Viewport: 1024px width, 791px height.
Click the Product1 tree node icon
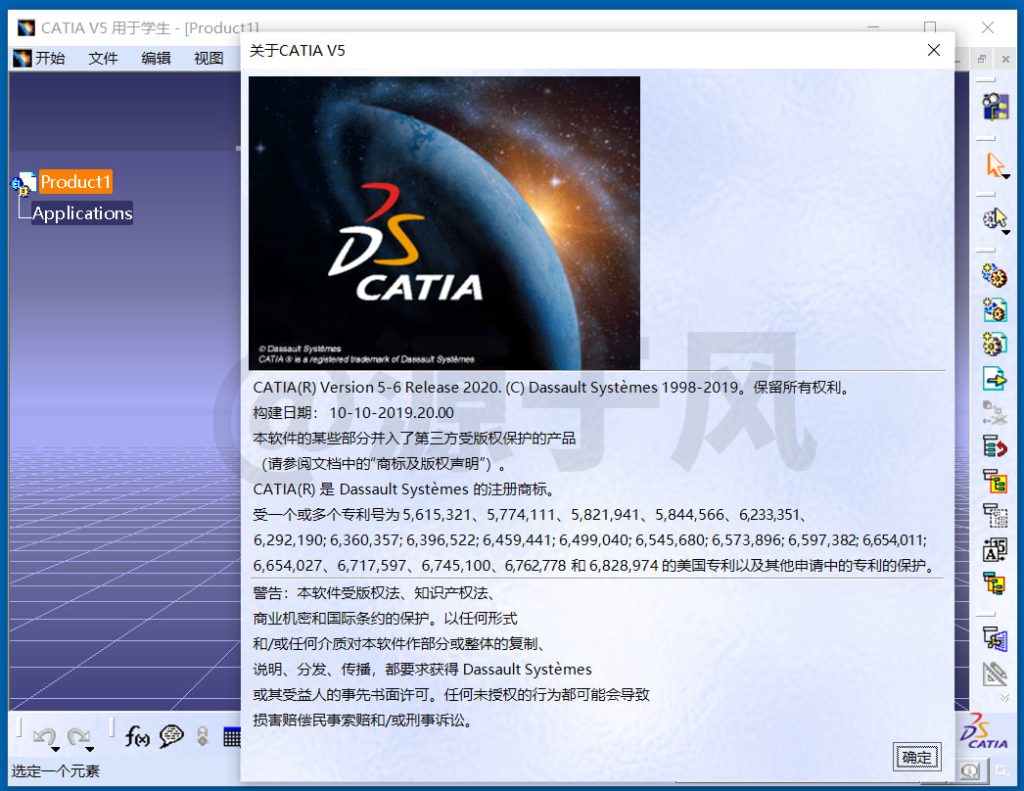[23, 184]
